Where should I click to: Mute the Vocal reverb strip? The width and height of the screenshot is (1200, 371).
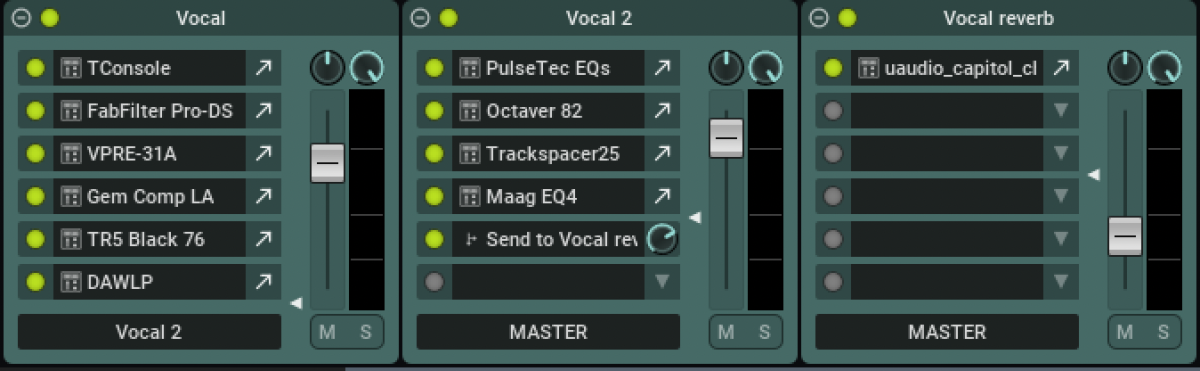point(1126,332)
